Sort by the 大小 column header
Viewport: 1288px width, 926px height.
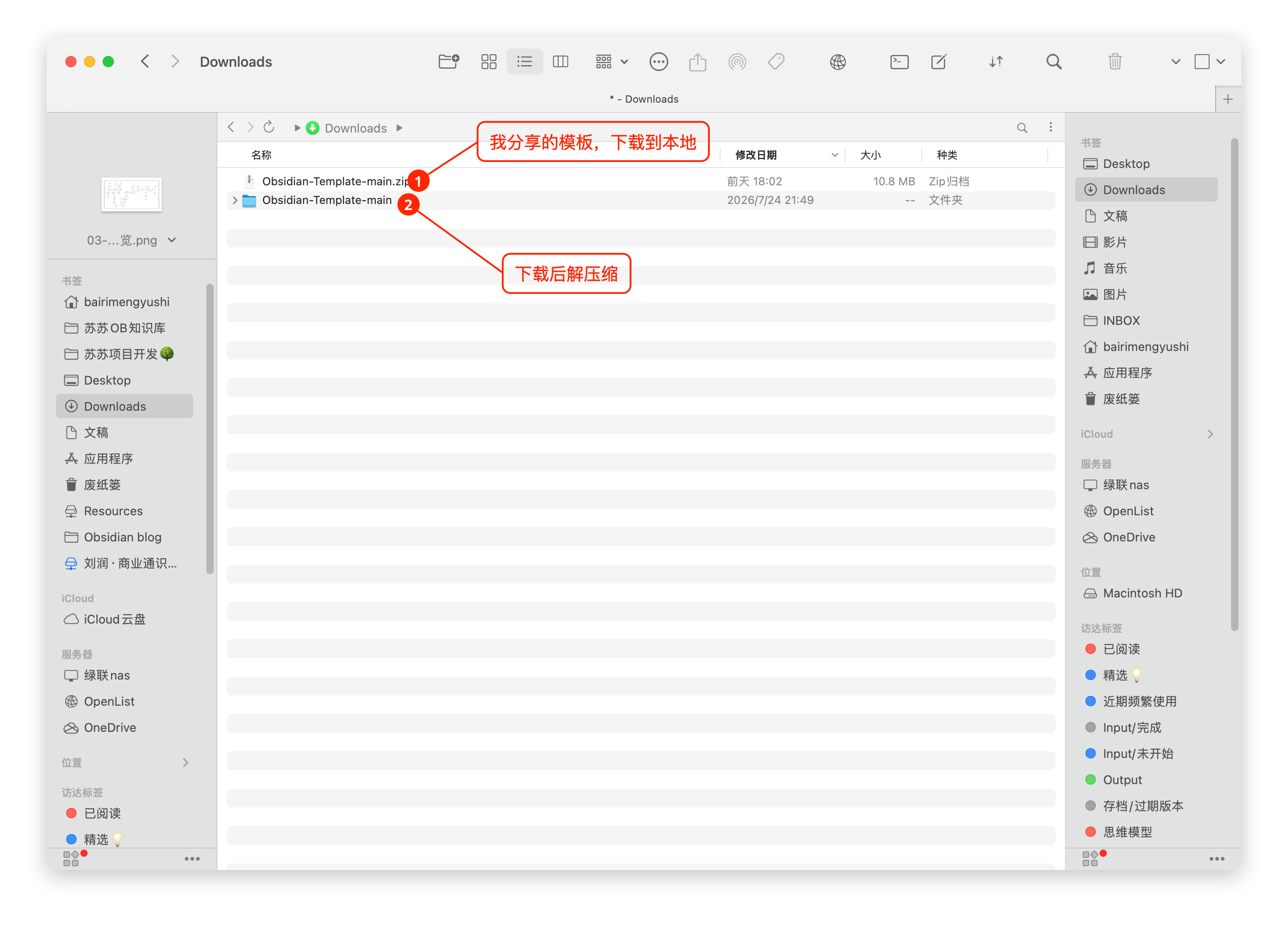(x=870, y=154)
